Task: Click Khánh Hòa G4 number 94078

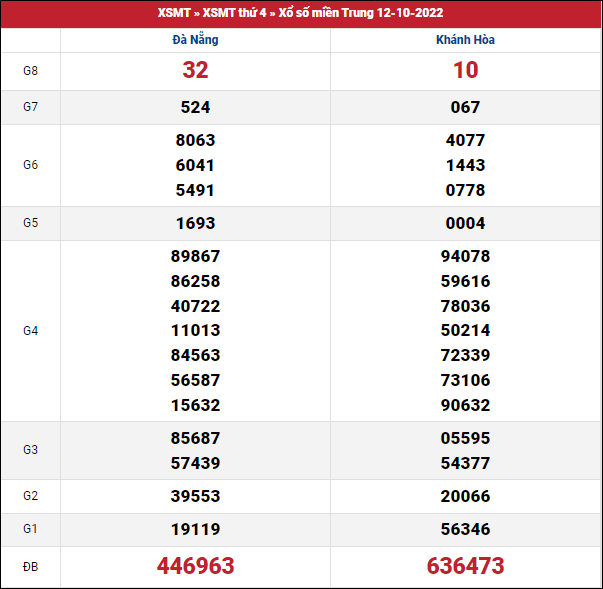Action: [465, 256]
